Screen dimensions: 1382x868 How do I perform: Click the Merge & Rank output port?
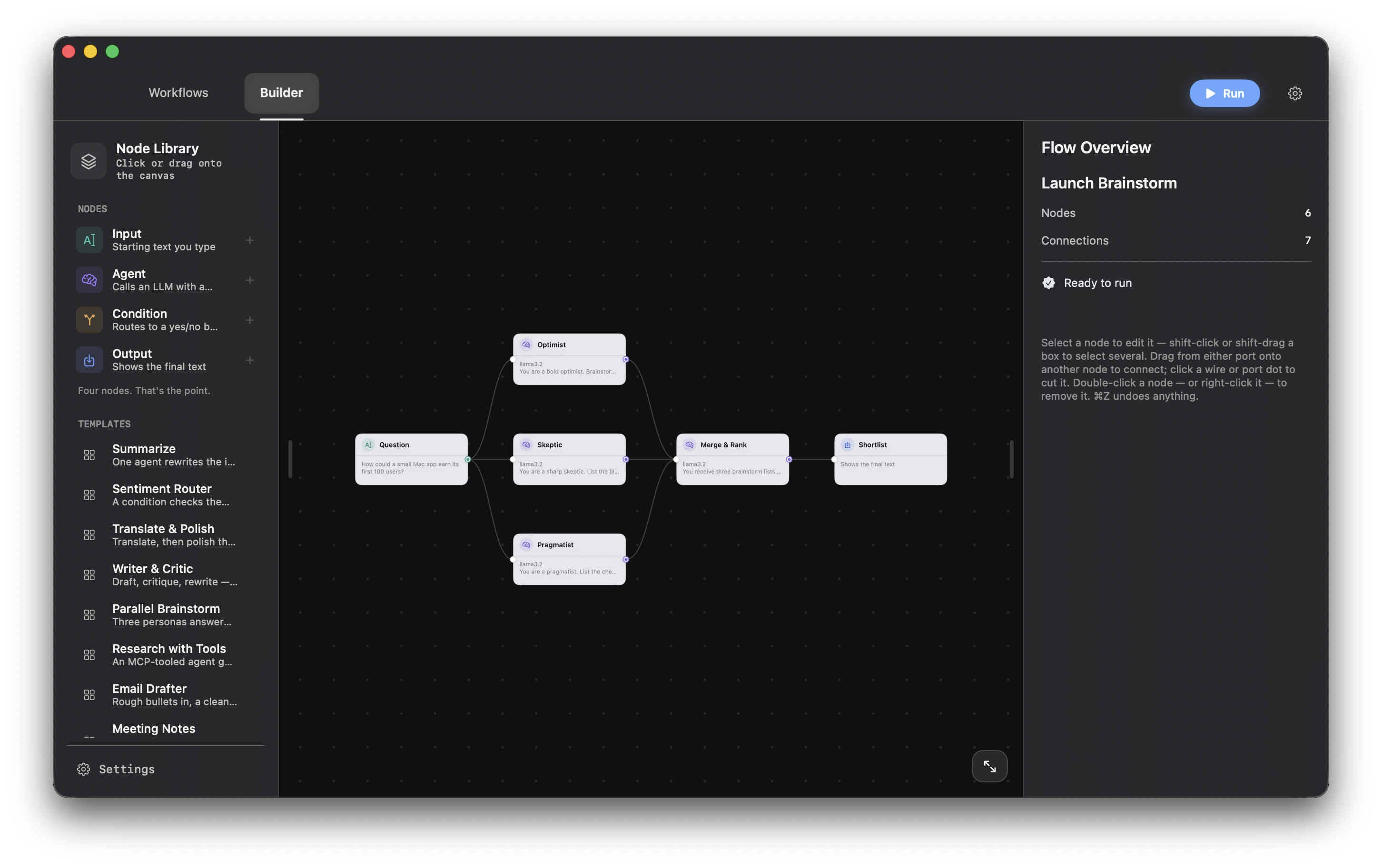pos(789,459)
